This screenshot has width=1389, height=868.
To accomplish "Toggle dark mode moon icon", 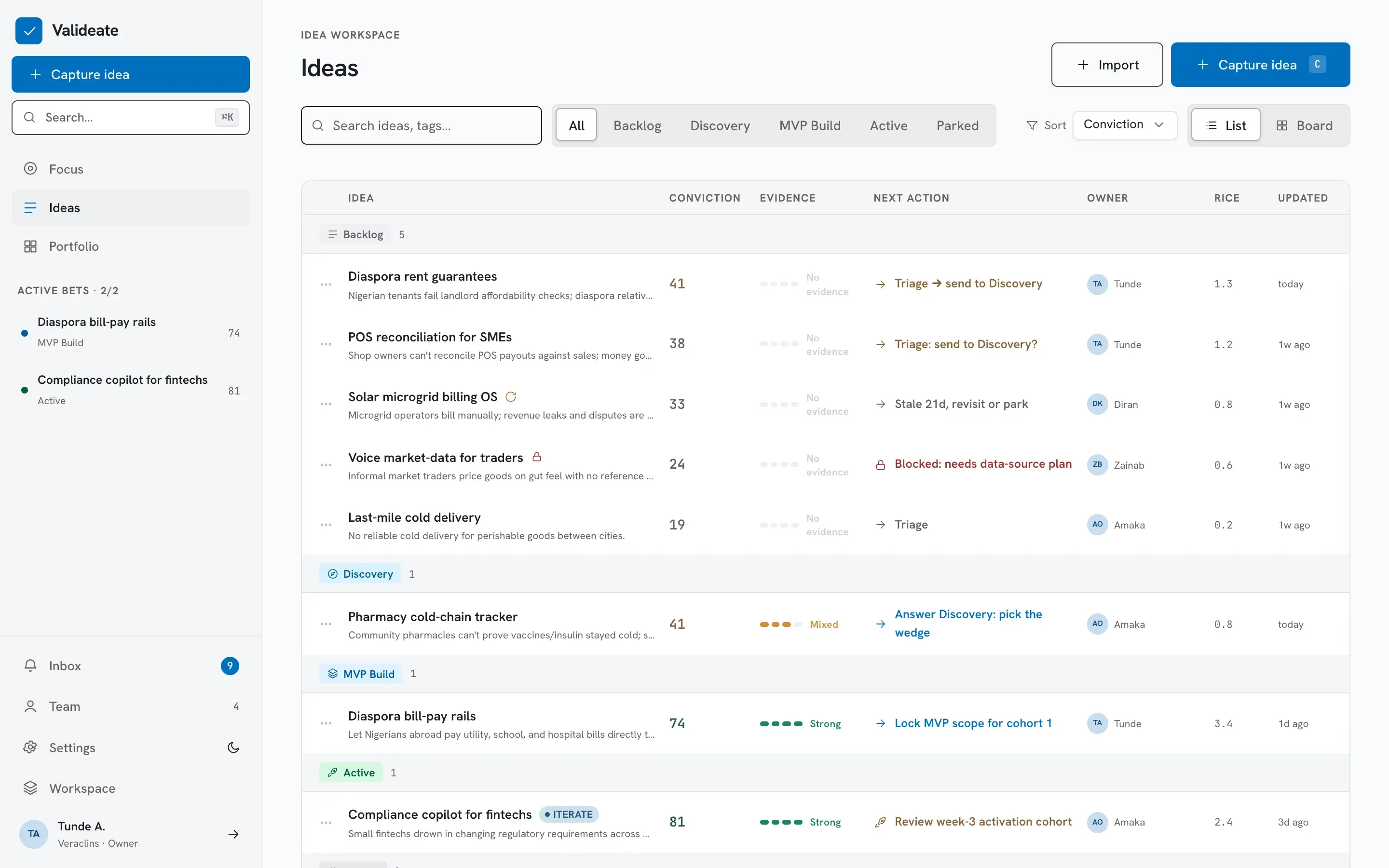I will [x=233, y=747].
